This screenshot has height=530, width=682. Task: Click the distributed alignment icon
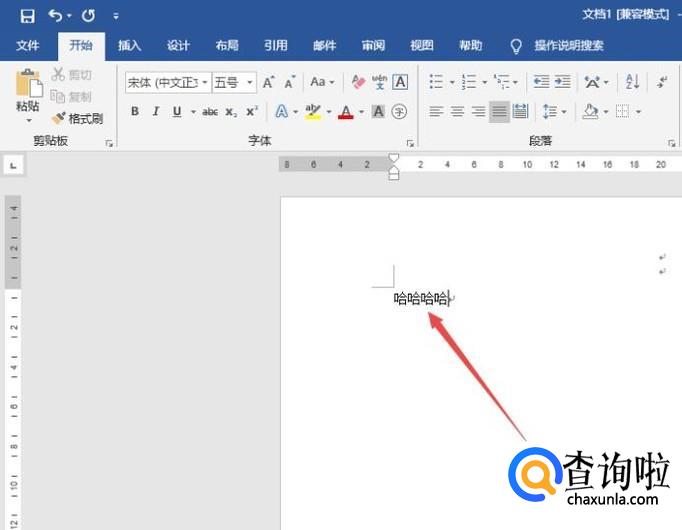[x=520, y=112]
